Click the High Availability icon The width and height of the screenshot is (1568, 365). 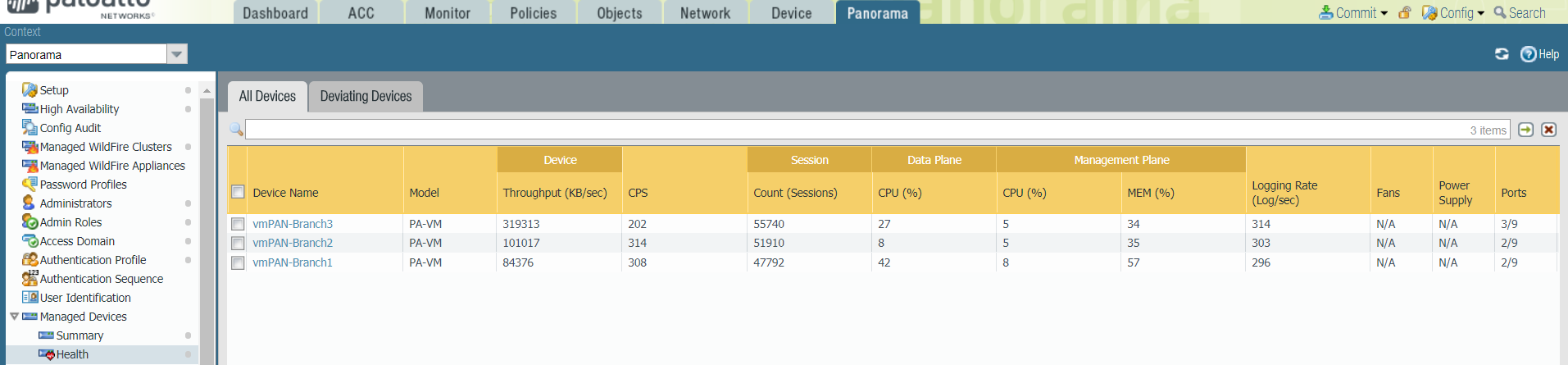[x=30, y=109]
